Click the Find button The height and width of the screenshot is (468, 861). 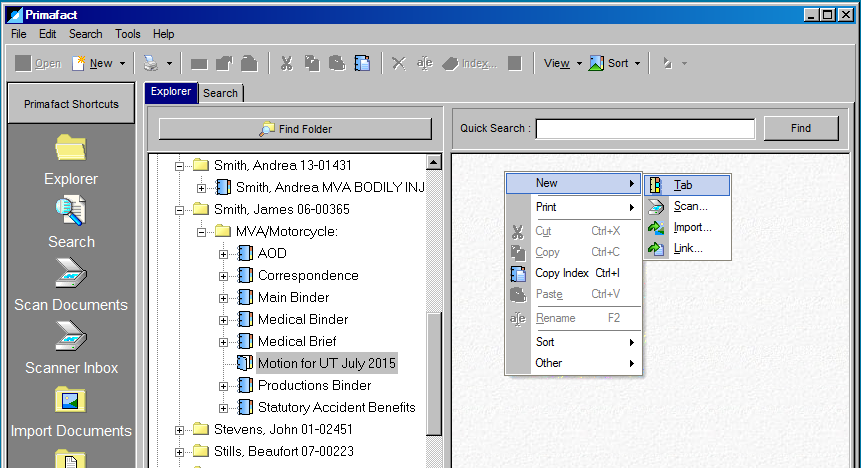(x=801, y=128)
